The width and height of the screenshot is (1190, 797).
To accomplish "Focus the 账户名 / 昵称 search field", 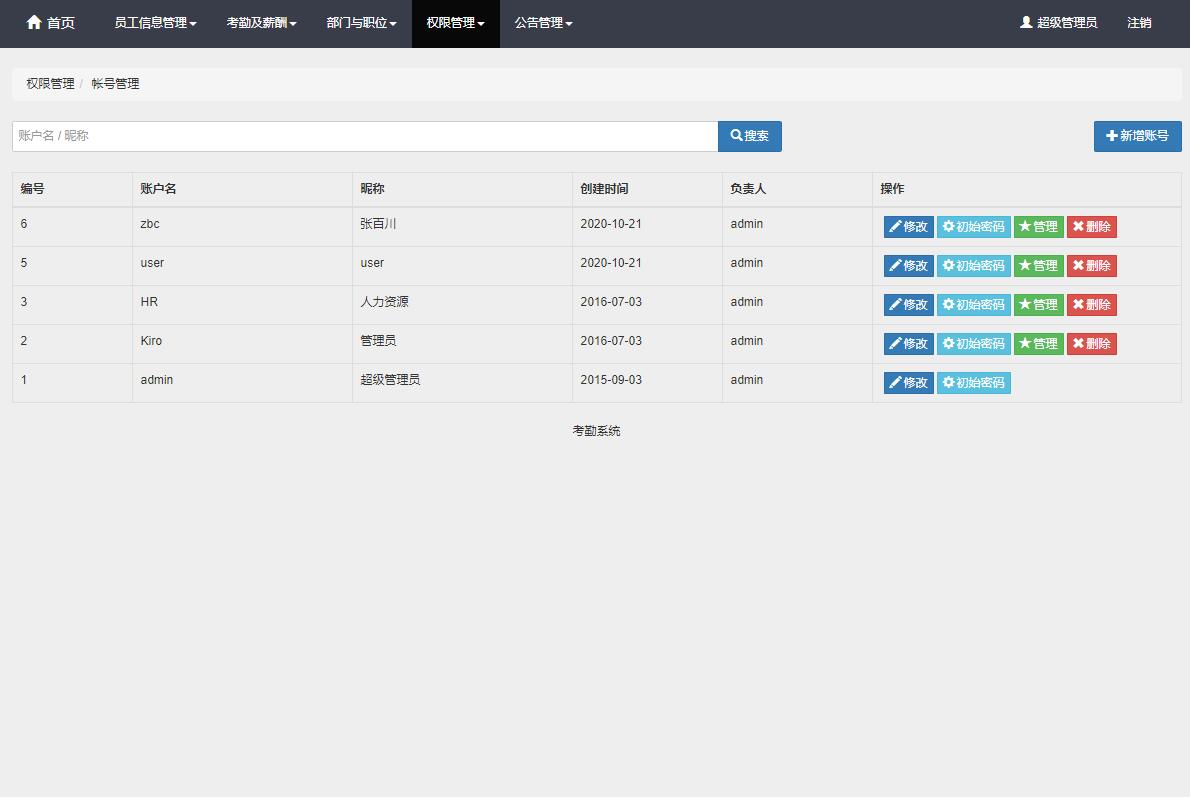I will point(365,137).
